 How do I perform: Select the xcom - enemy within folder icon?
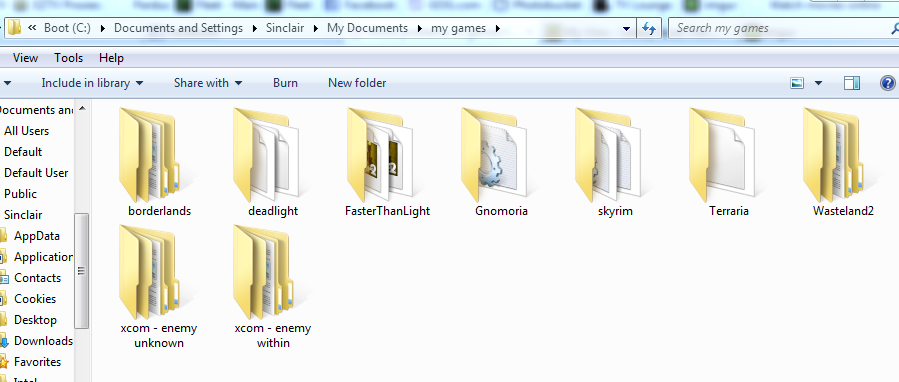[x=265, y=272]
